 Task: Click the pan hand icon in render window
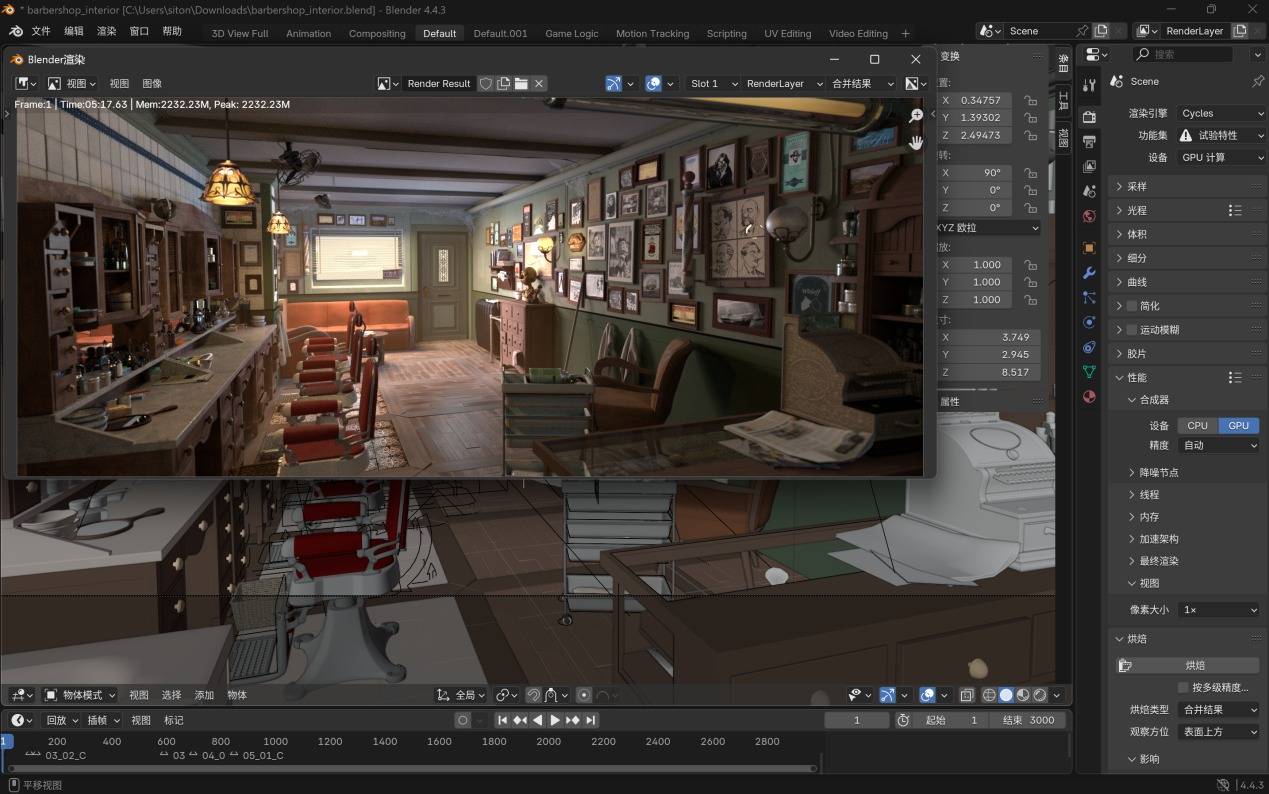click(915, 143)
